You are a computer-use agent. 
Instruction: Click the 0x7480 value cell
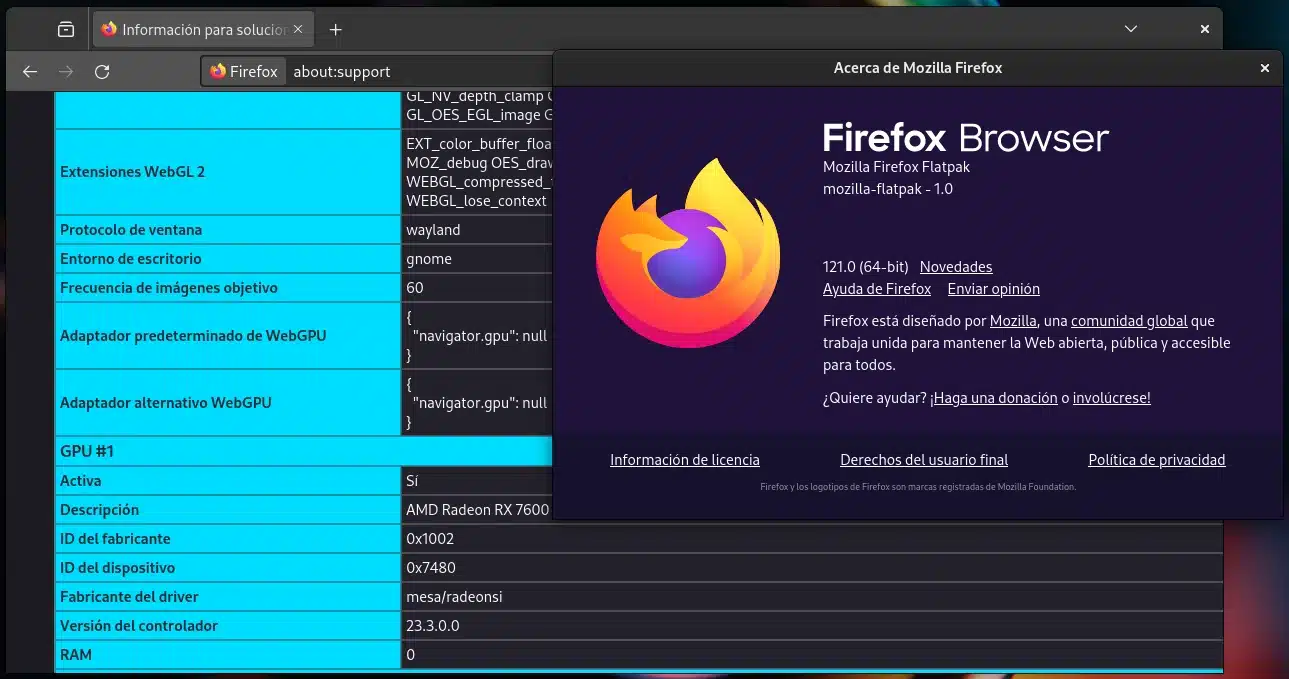coord(812,568)
